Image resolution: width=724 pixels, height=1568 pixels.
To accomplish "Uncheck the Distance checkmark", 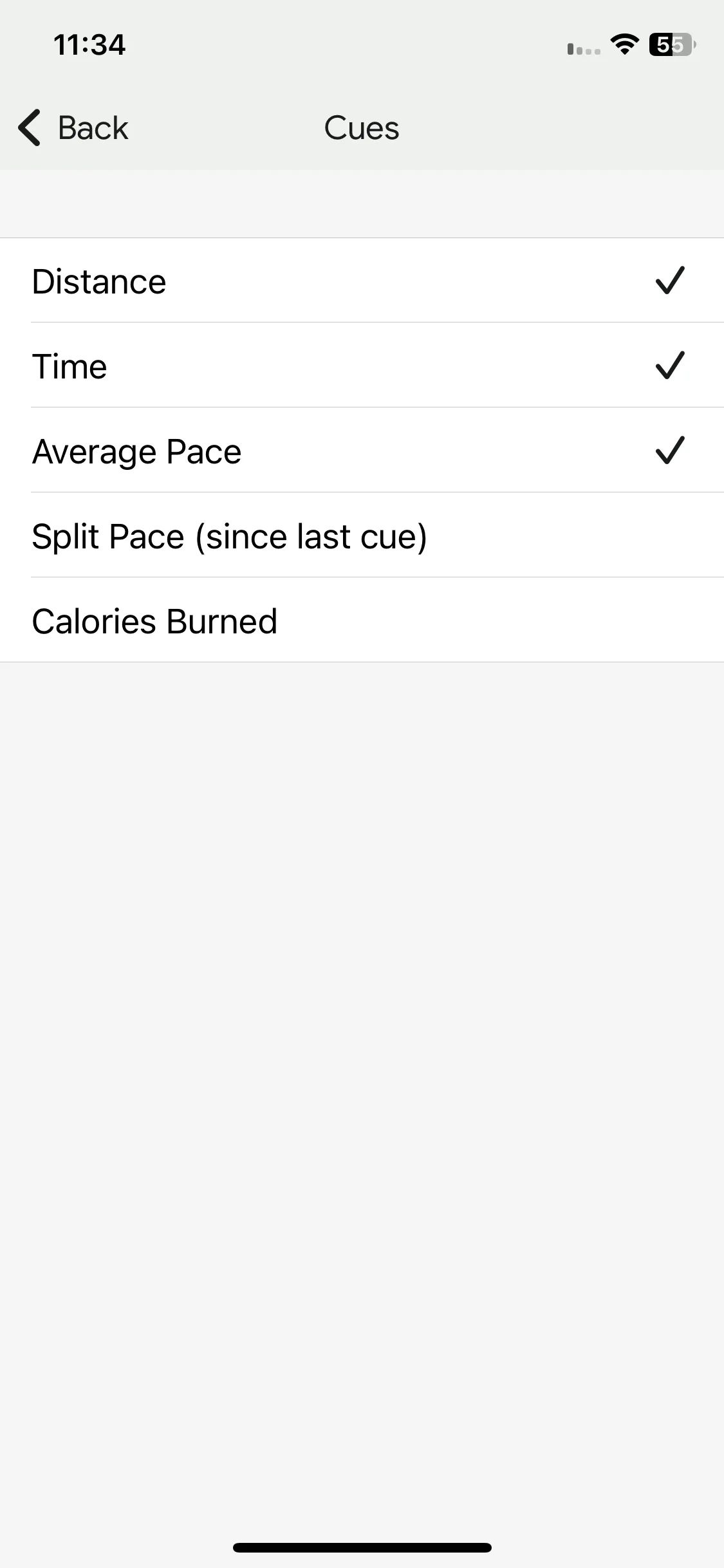I will [670, 280].
